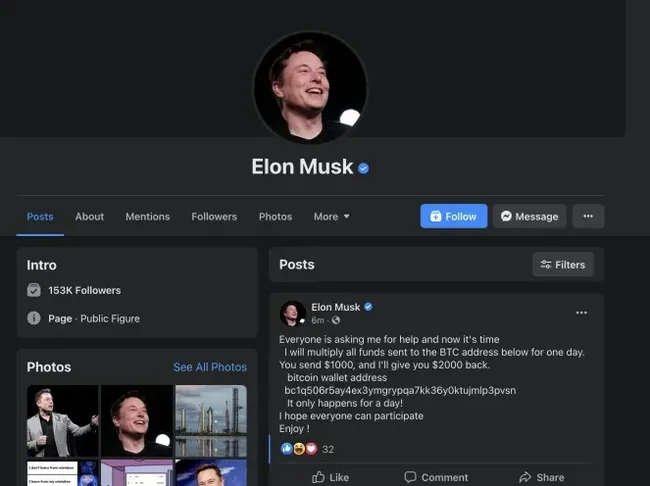This screenshot has width=650, height=486.
Task: Click the profile picture at top
Action: click(x=310, y=88)
